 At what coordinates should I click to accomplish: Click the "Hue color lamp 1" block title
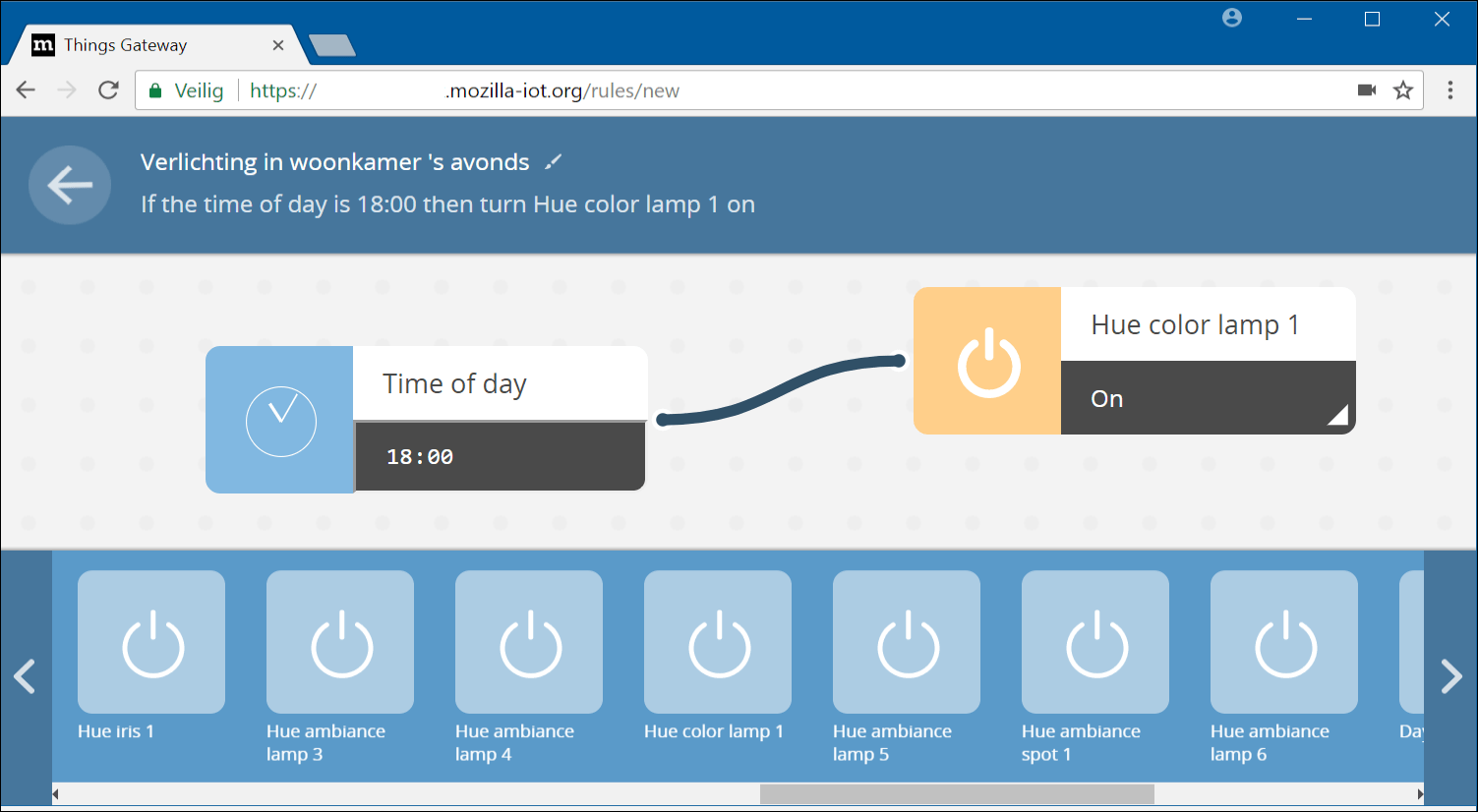tap(1196, 324)
